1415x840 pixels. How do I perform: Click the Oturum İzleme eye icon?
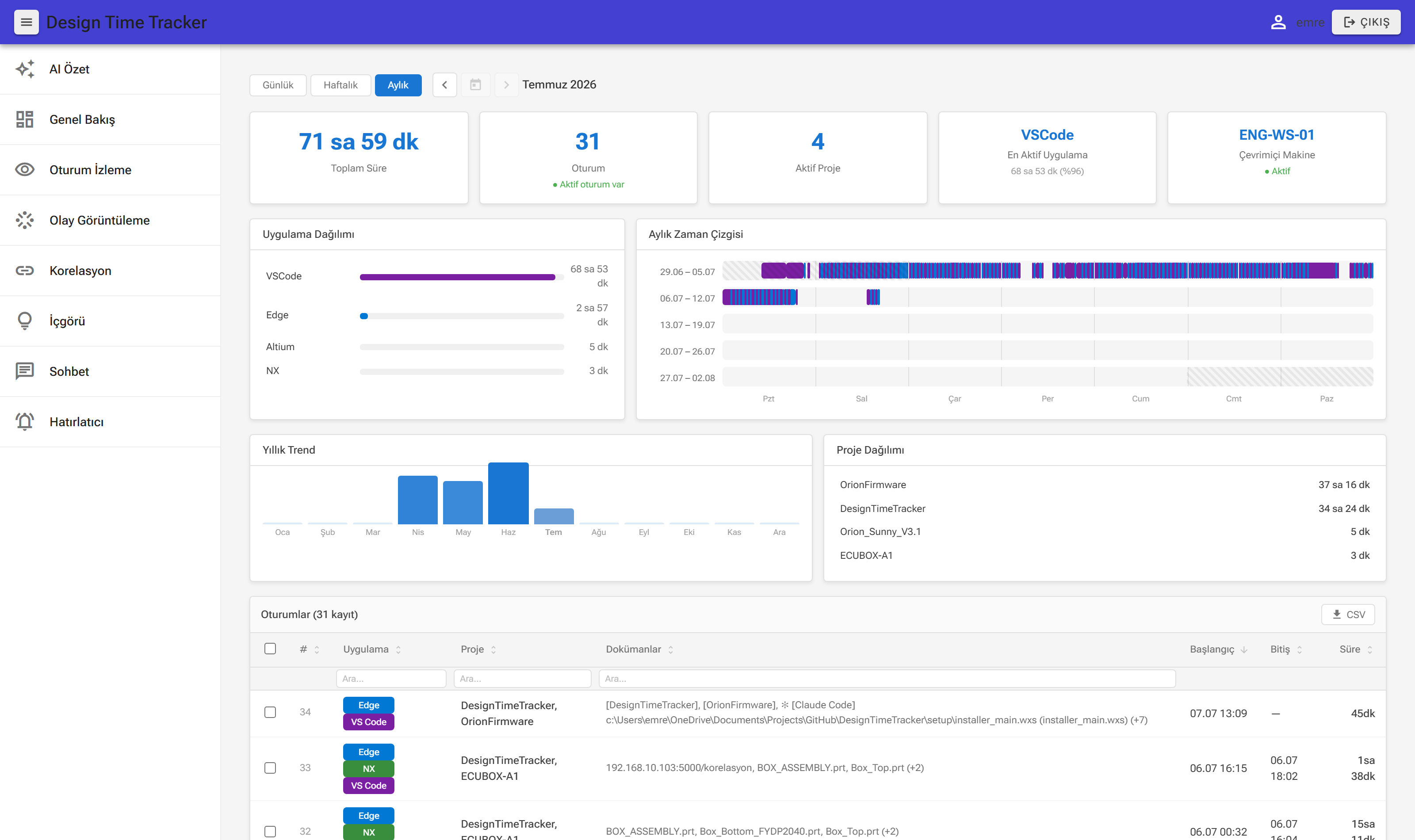(25, 170)
